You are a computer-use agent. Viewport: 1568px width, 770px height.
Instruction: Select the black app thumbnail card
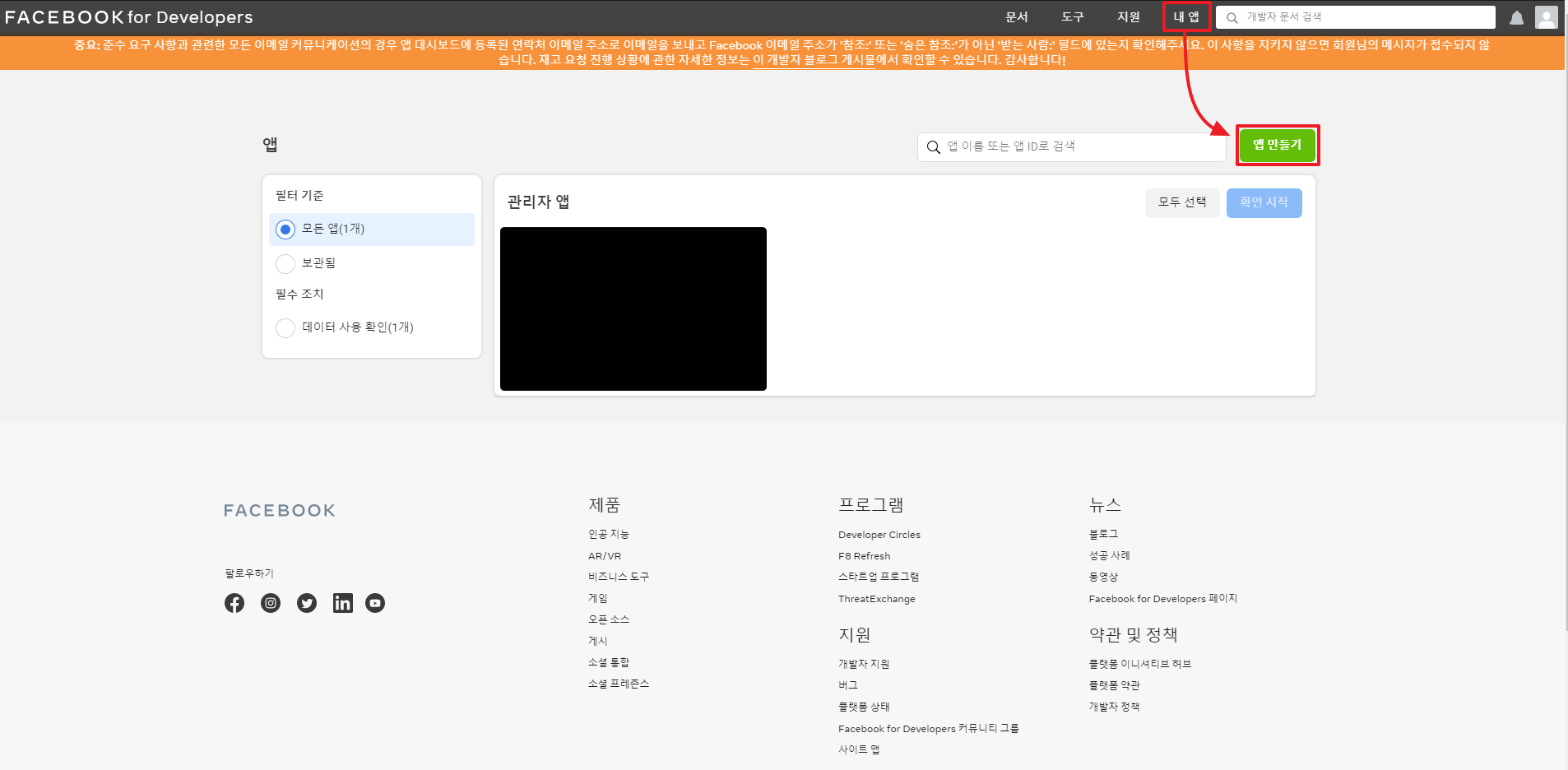tap(633, 308)
